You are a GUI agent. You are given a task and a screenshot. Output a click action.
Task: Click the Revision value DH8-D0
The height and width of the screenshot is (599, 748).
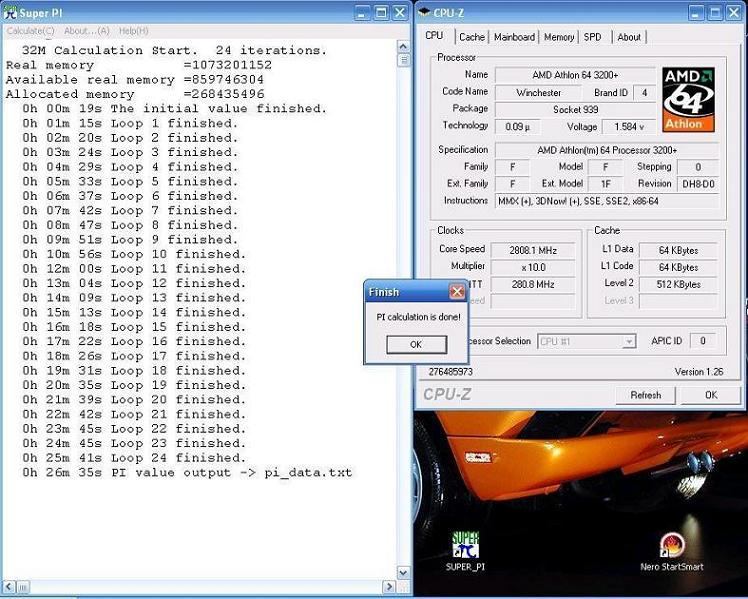[698, 184]
